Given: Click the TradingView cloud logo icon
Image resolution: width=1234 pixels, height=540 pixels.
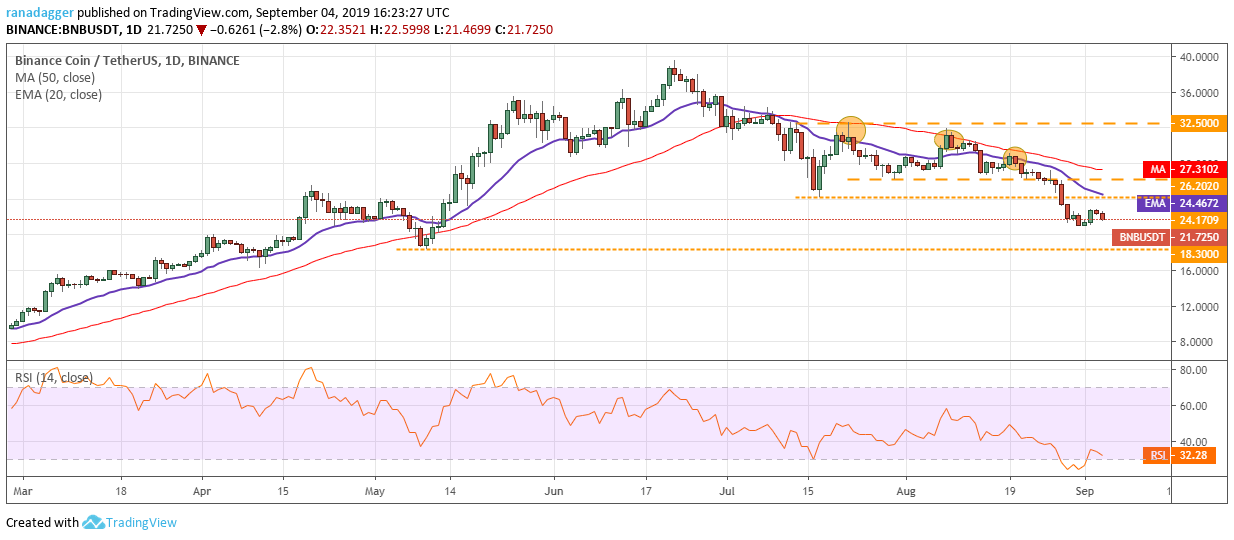Looking at the screenshot, I should pyautogui.click(x=94, y=522).
